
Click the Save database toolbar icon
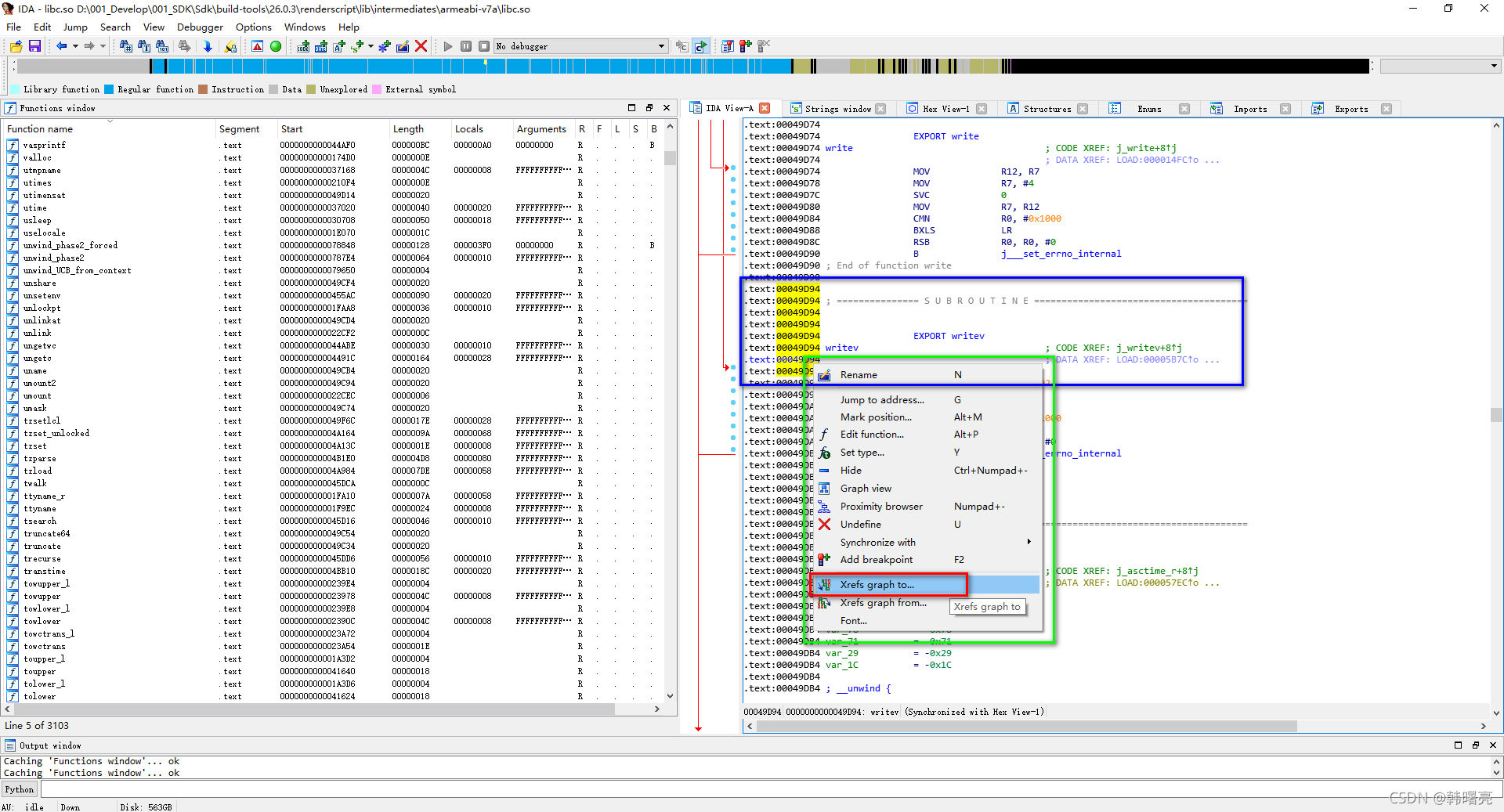coord(34,46)
